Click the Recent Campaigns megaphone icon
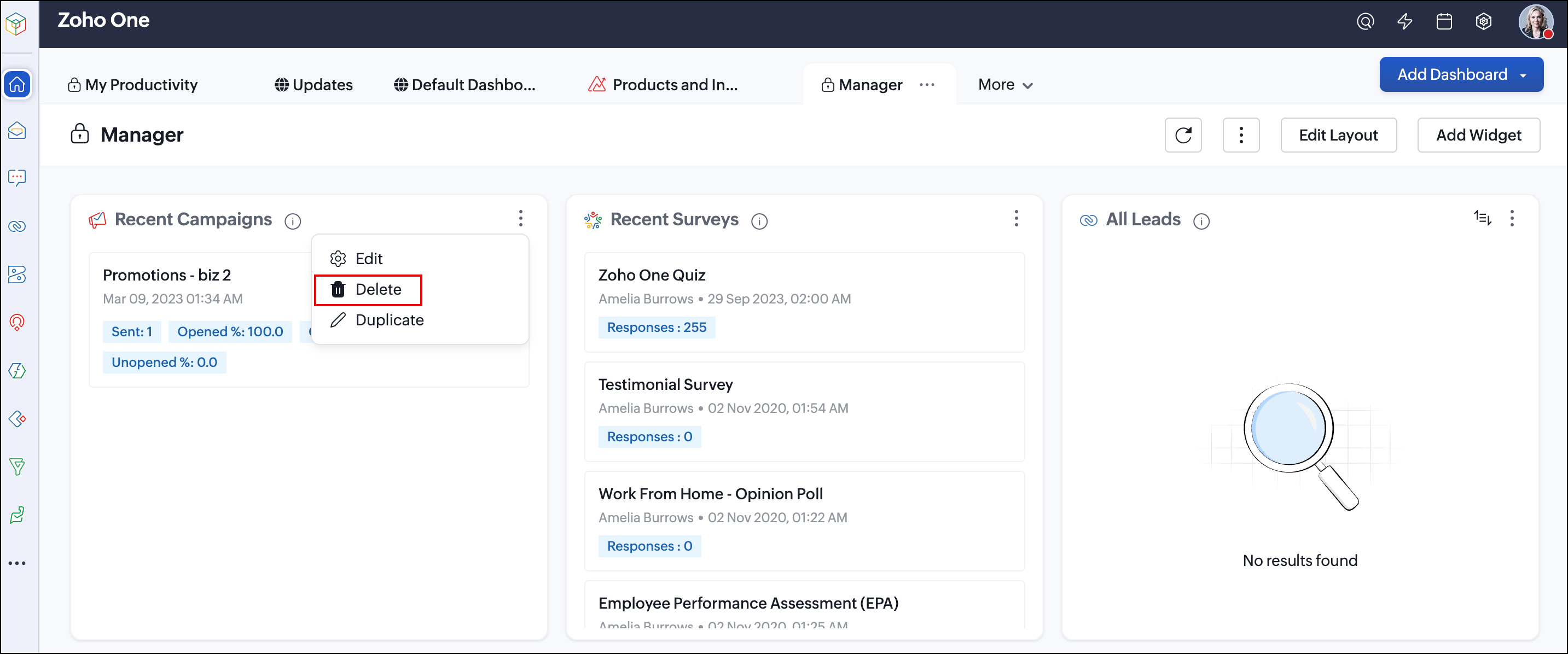 97,220
